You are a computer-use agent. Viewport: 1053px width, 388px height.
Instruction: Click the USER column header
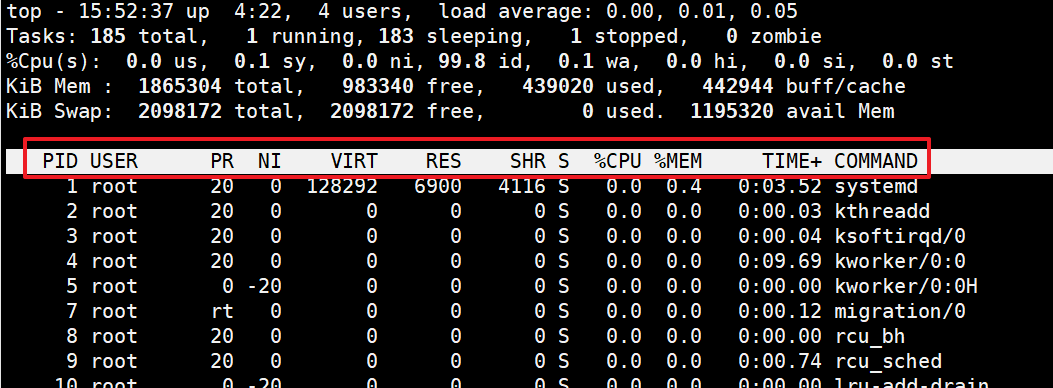click(x=113, y=161)
